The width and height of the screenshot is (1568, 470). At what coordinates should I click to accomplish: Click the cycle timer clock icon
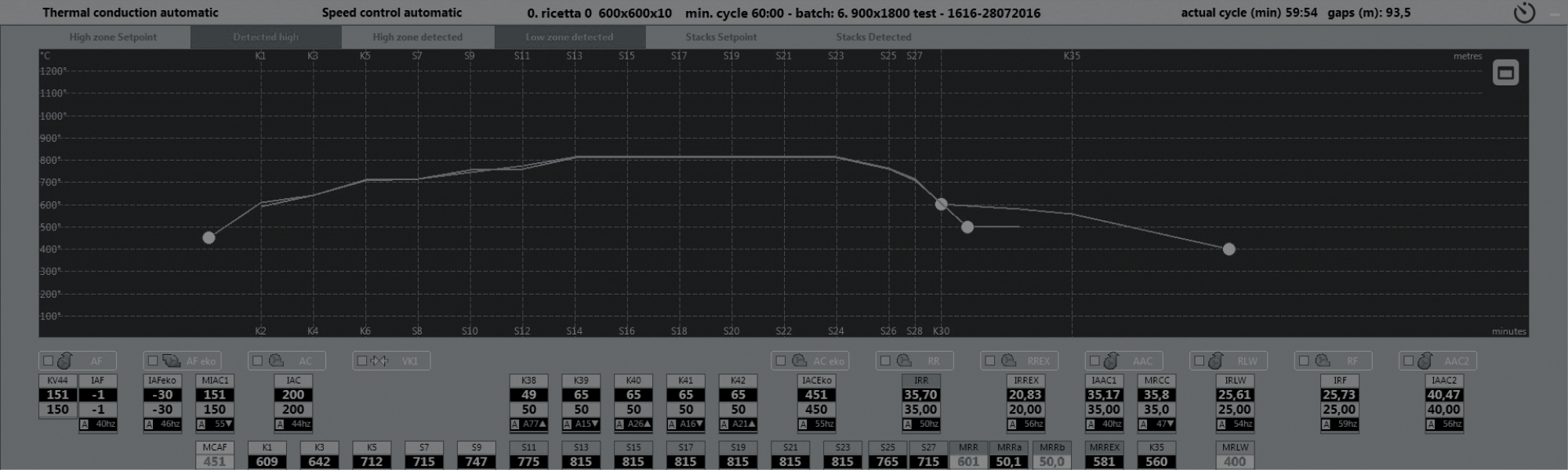click(x=1524, y=13)
